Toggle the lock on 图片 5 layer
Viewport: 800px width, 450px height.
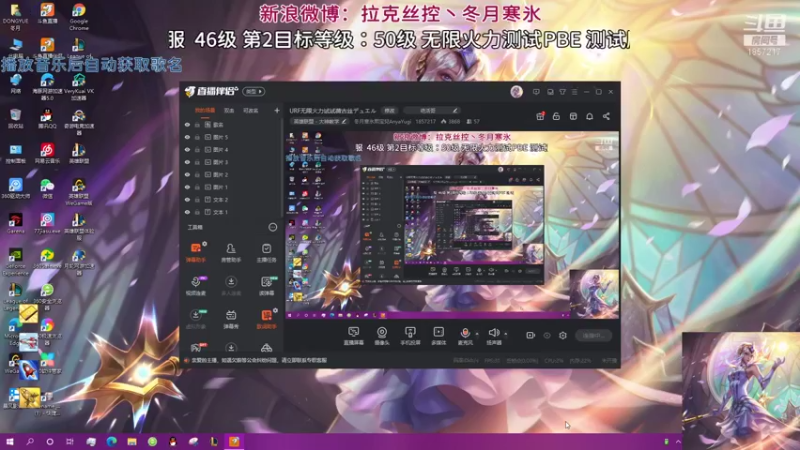click(197, 137)
